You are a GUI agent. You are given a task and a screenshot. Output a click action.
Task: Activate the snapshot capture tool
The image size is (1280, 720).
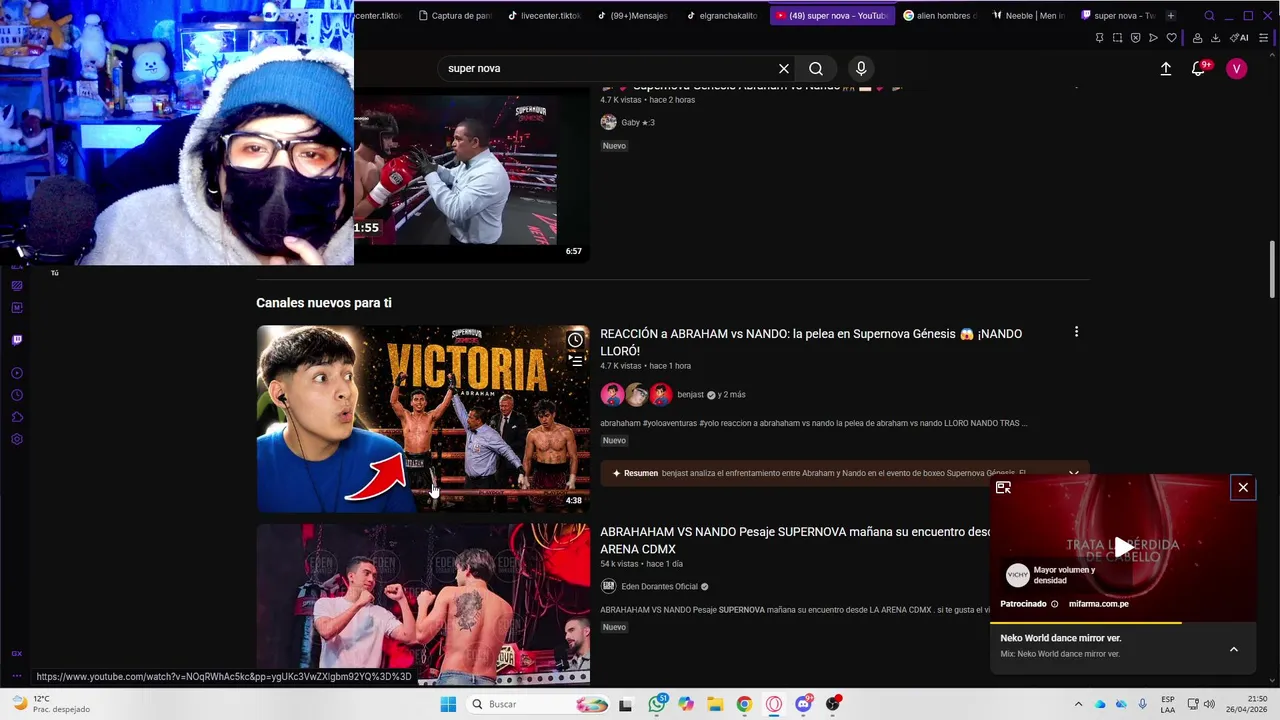pos(1117,38)
